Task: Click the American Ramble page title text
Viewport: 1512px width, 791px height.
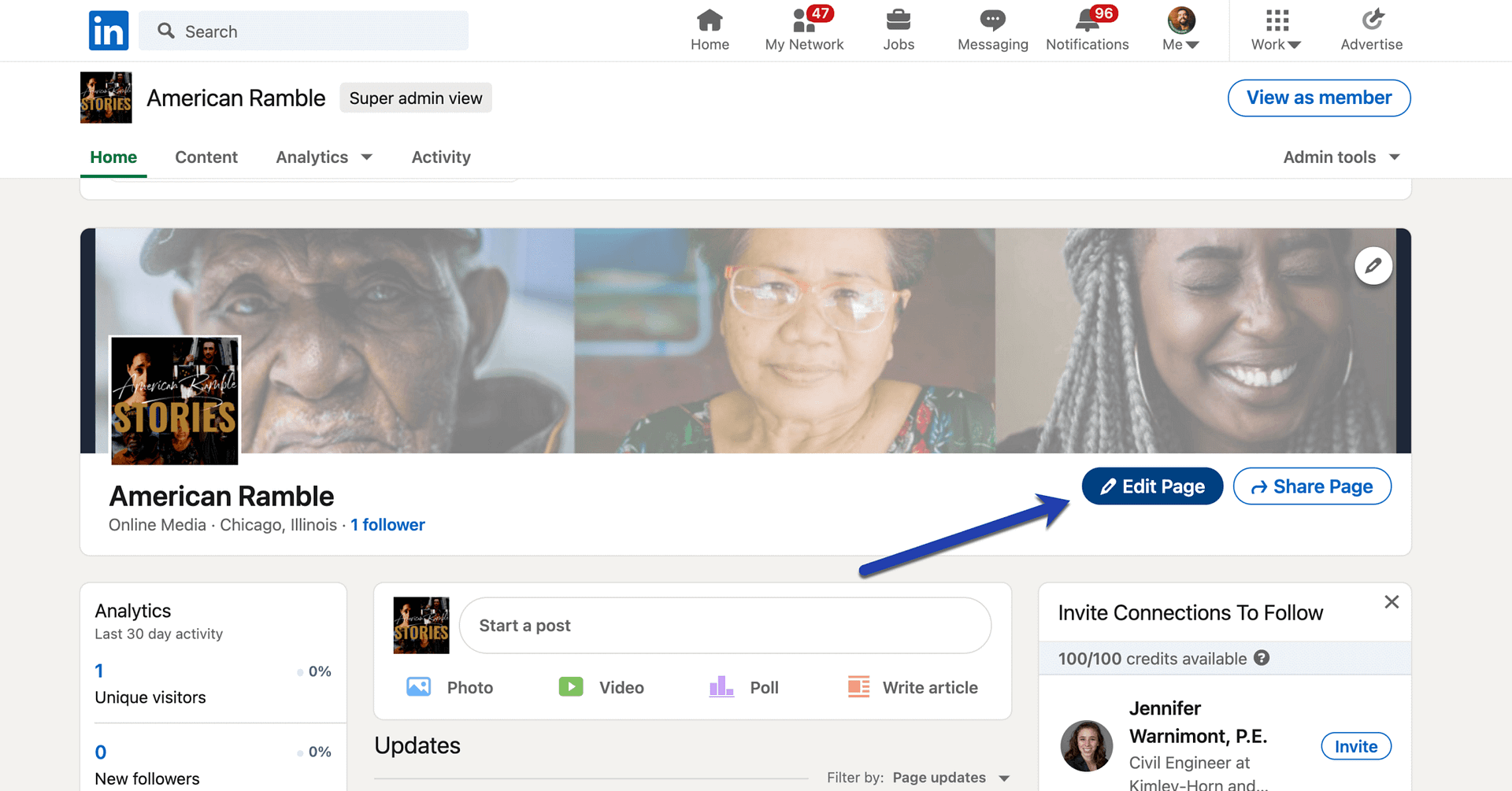Action: 221,497
